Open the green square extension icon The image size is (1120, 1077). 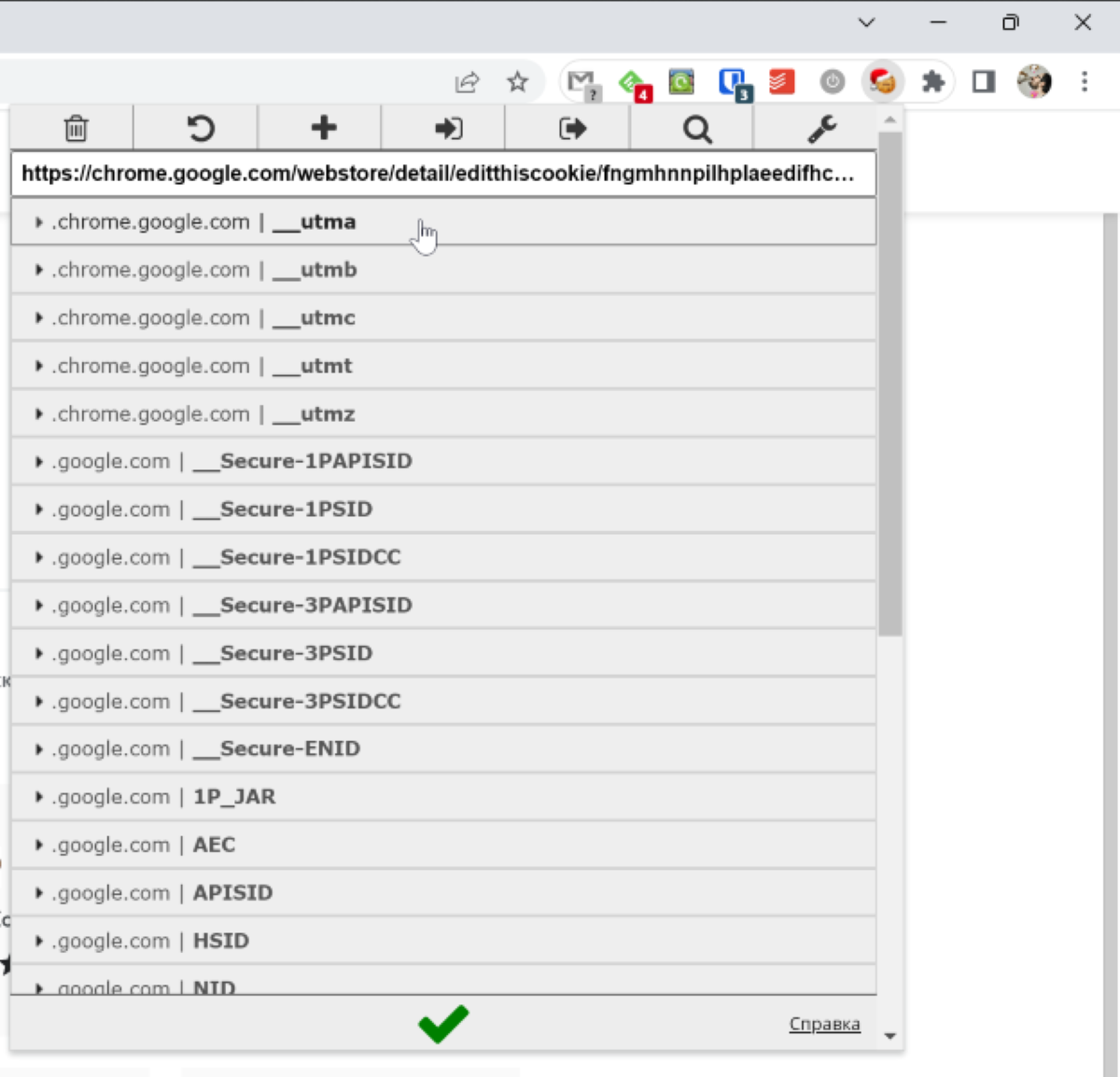(x=681, y=82)
